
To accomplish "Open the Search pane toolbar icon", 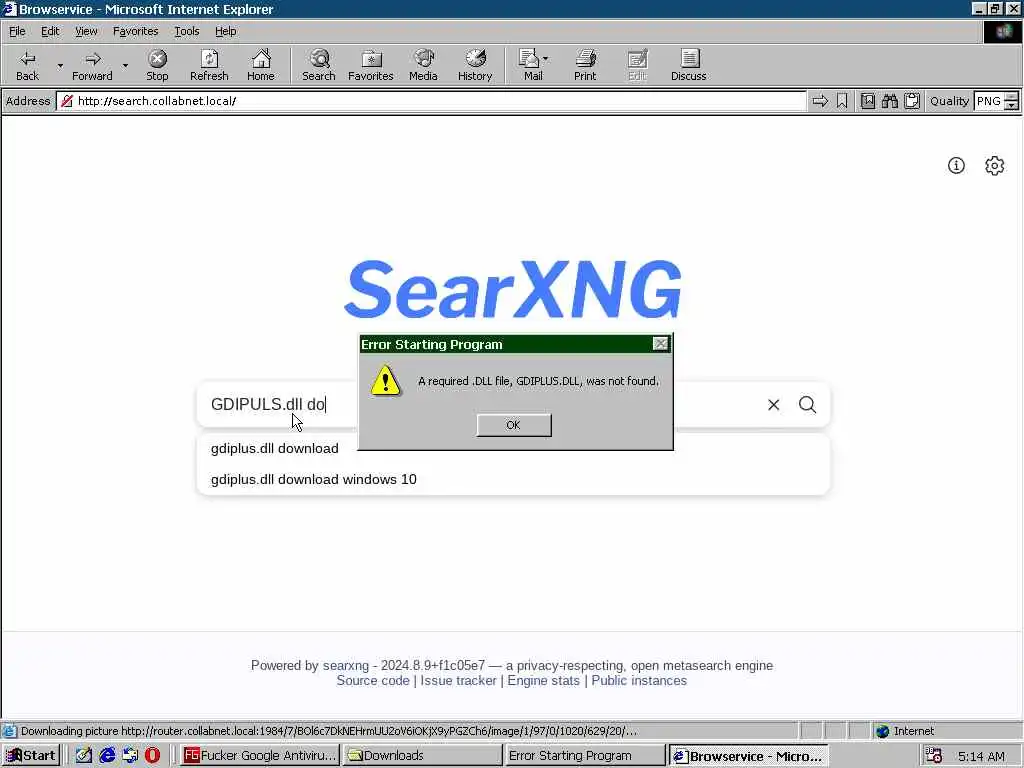I will 319,65.
